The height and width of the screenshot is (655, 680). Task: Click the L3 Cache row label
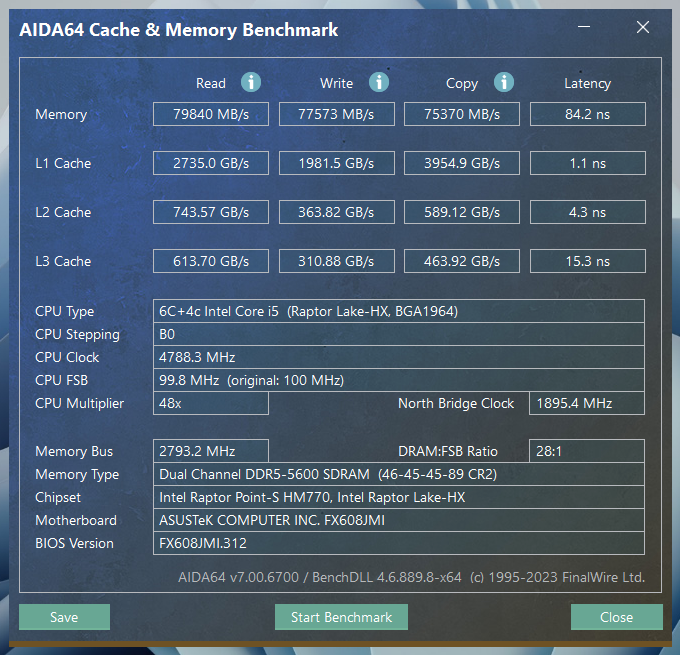coord(63,261)
